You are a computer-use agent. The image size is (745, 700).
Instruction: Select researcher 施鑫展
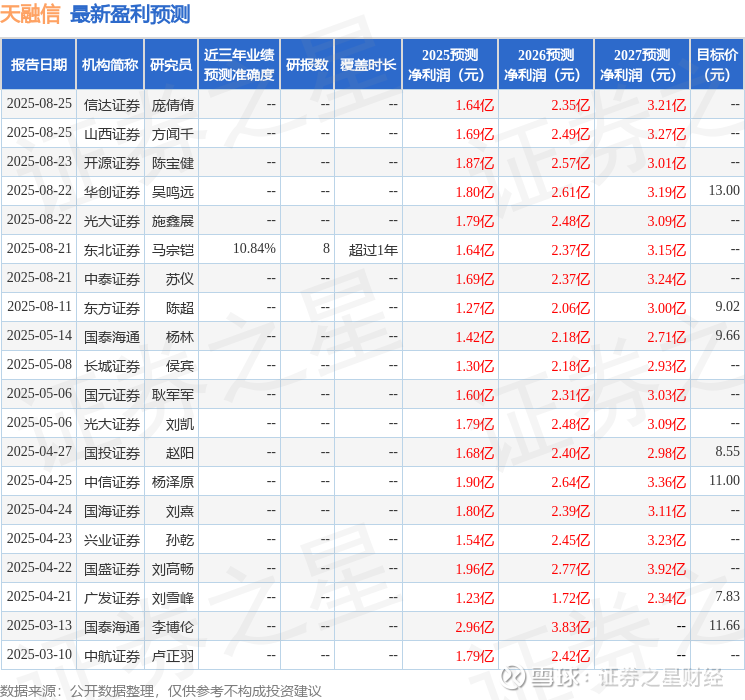coord(172,221)
